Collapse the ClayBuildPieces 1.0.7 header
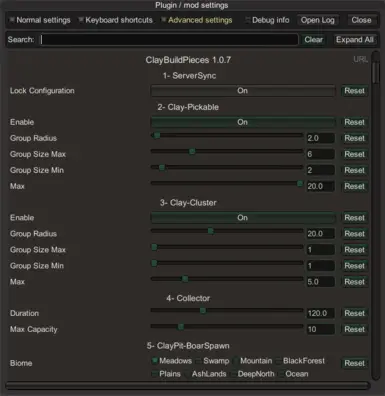Screen dimensions: 385x396 coord(188,60)
